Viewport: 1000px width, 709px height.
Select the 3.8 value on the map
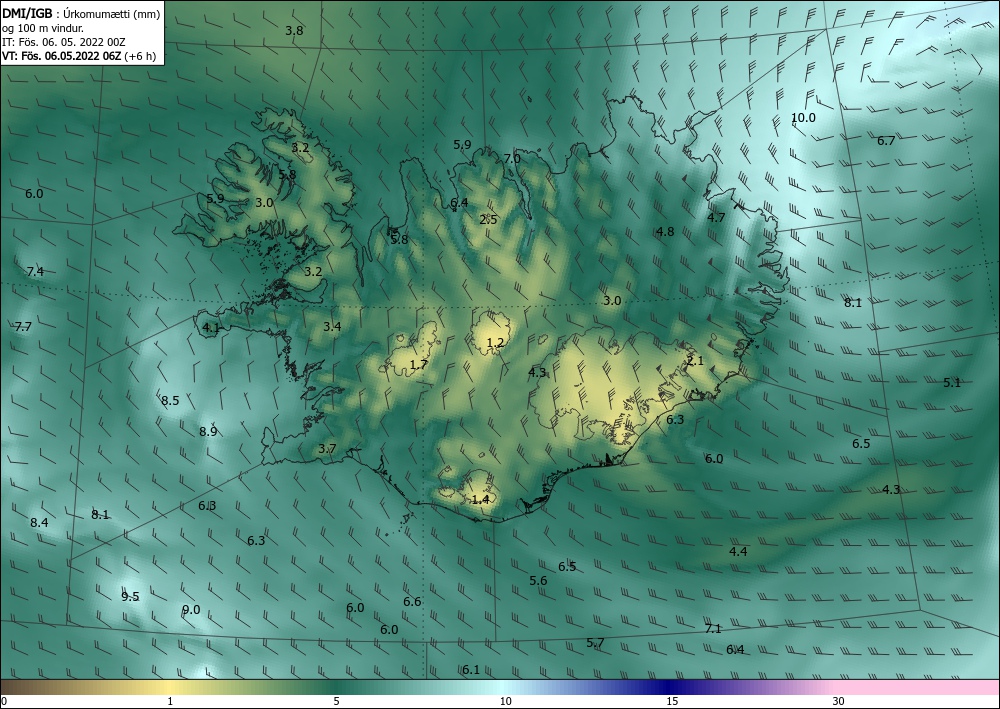point(294,31)
